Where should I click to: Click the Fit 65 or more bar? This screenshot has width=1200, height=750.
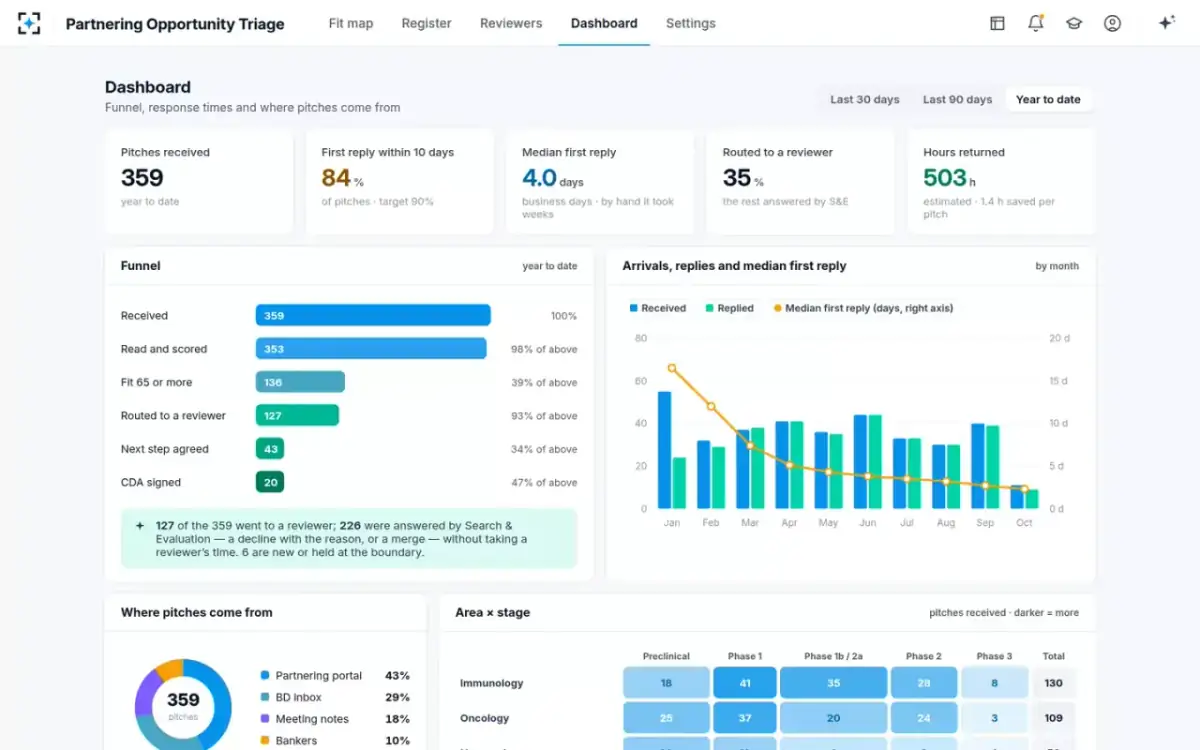click(x=300, y=382)
